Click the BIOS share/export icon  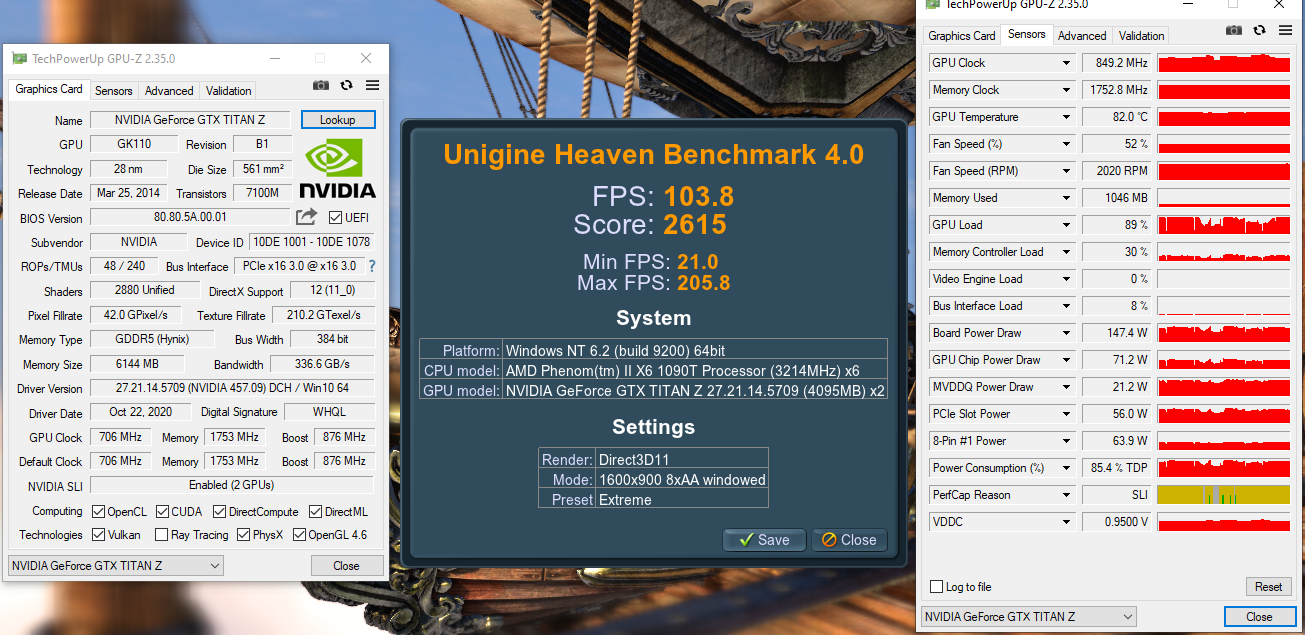pyautogui.click(x=306, y=216)
